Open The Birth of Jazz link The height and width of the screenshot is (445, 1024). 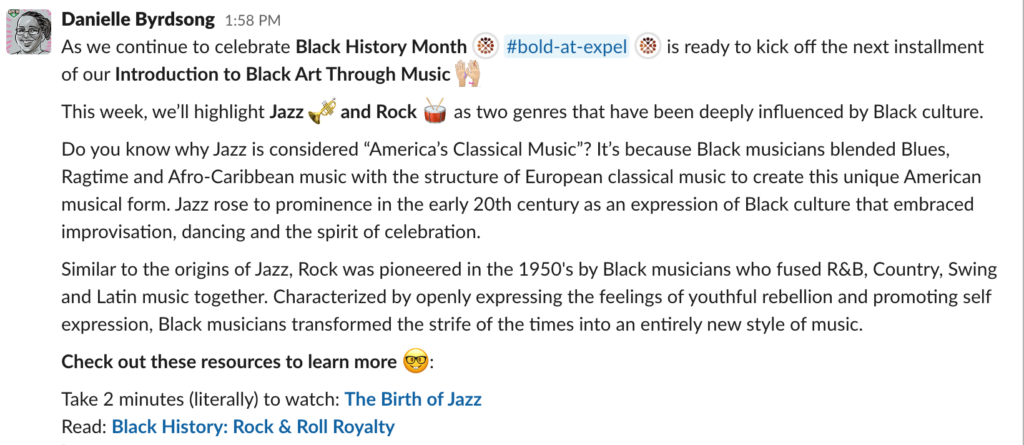coord(413,399)
